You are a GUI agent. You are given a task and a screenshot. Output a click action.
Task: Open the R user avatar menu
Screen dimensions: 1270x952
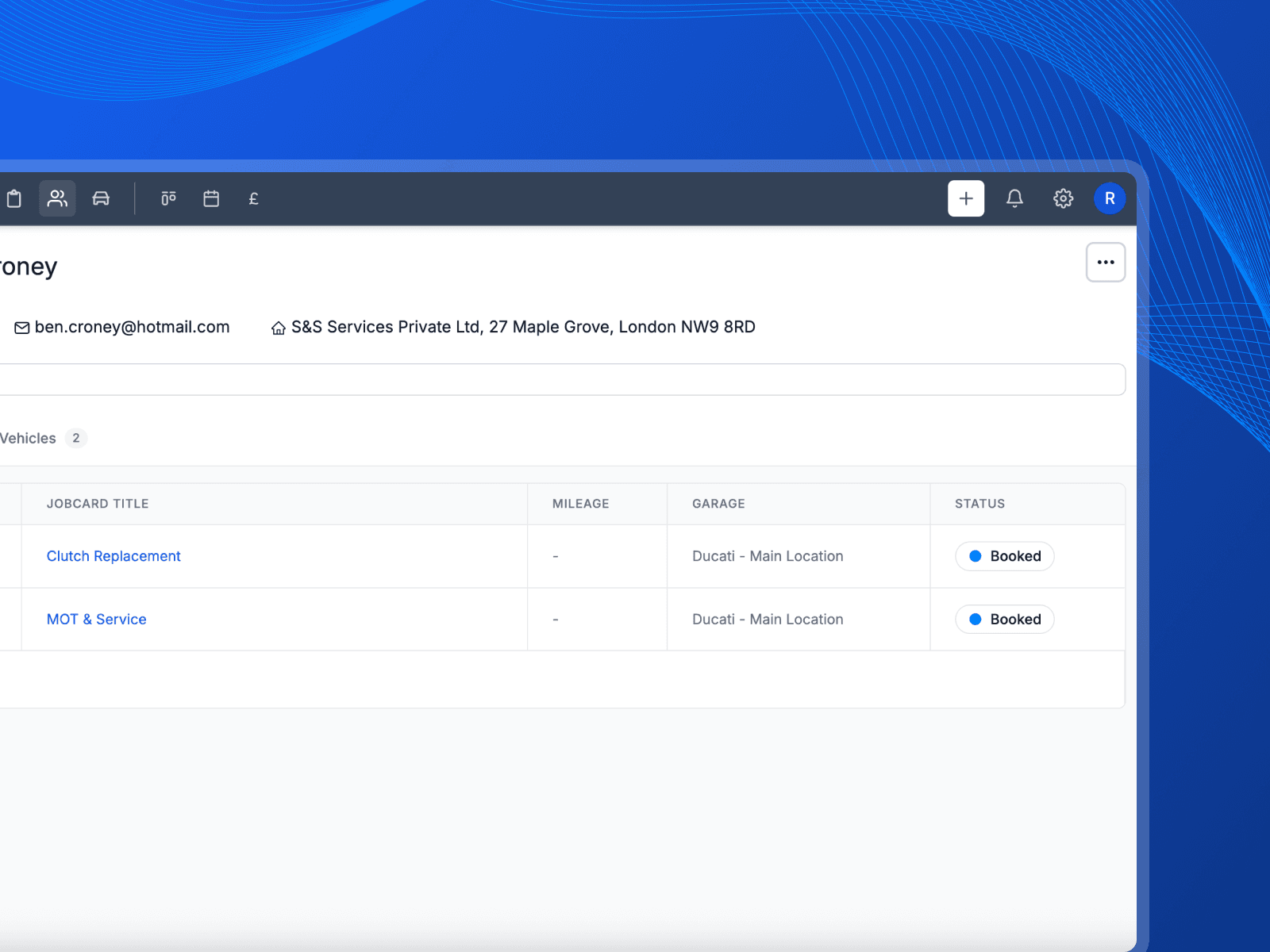tap(1110, 198)
